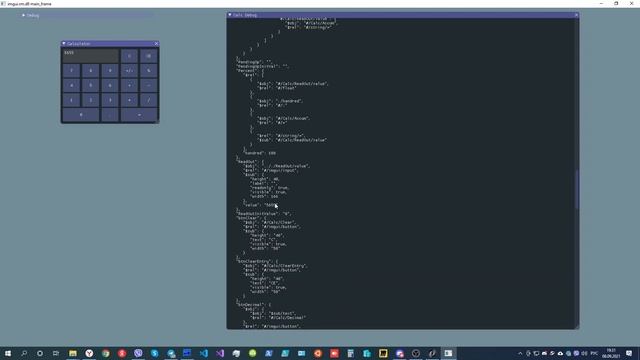Click the Calc Debug vertical scrollbar thumb
Viewport: 640px width, 360px height.
click(577, 189)
